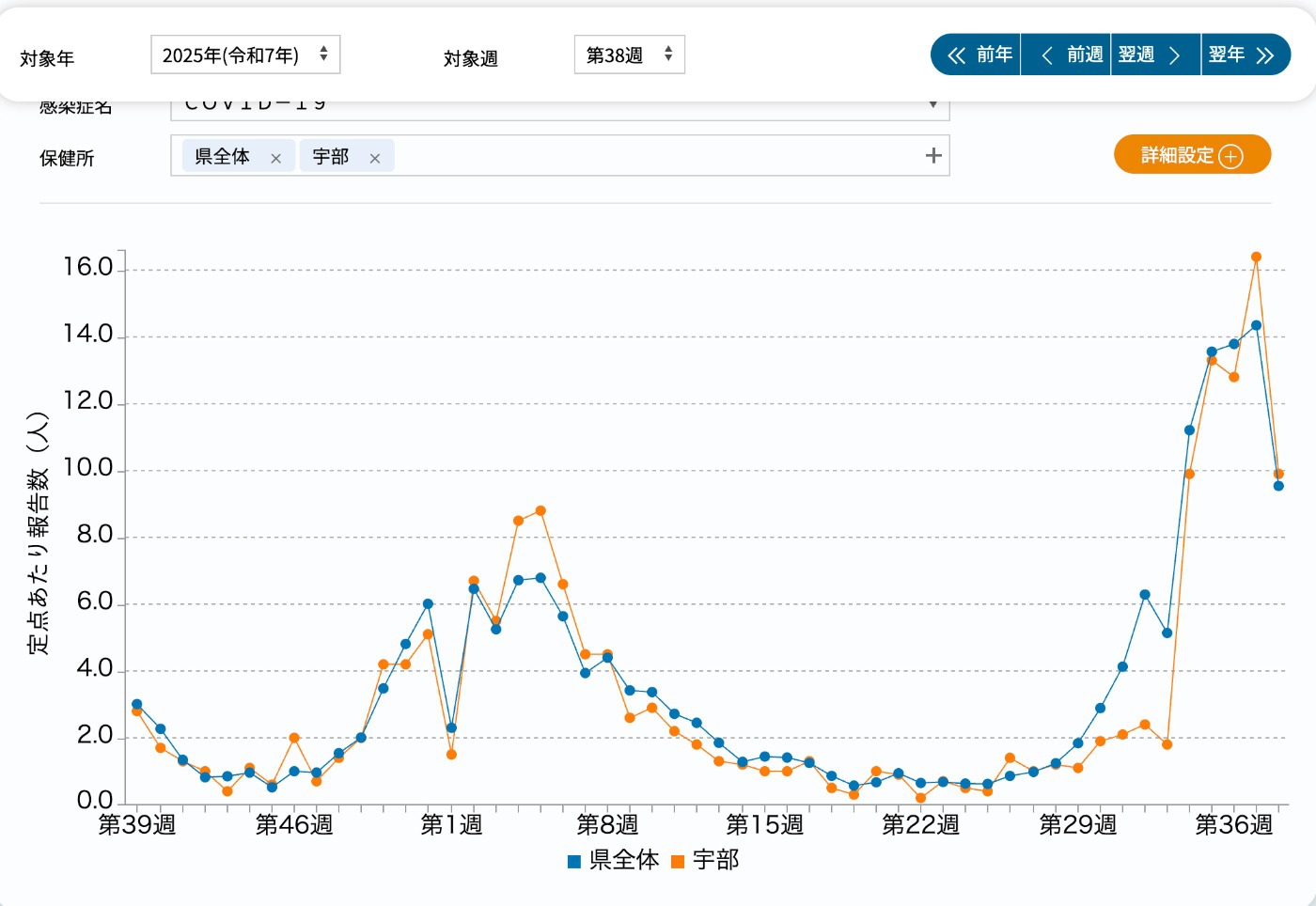Click the orange 宇部 legend color square
1316x906 pixels.
(x=678, y=862)
